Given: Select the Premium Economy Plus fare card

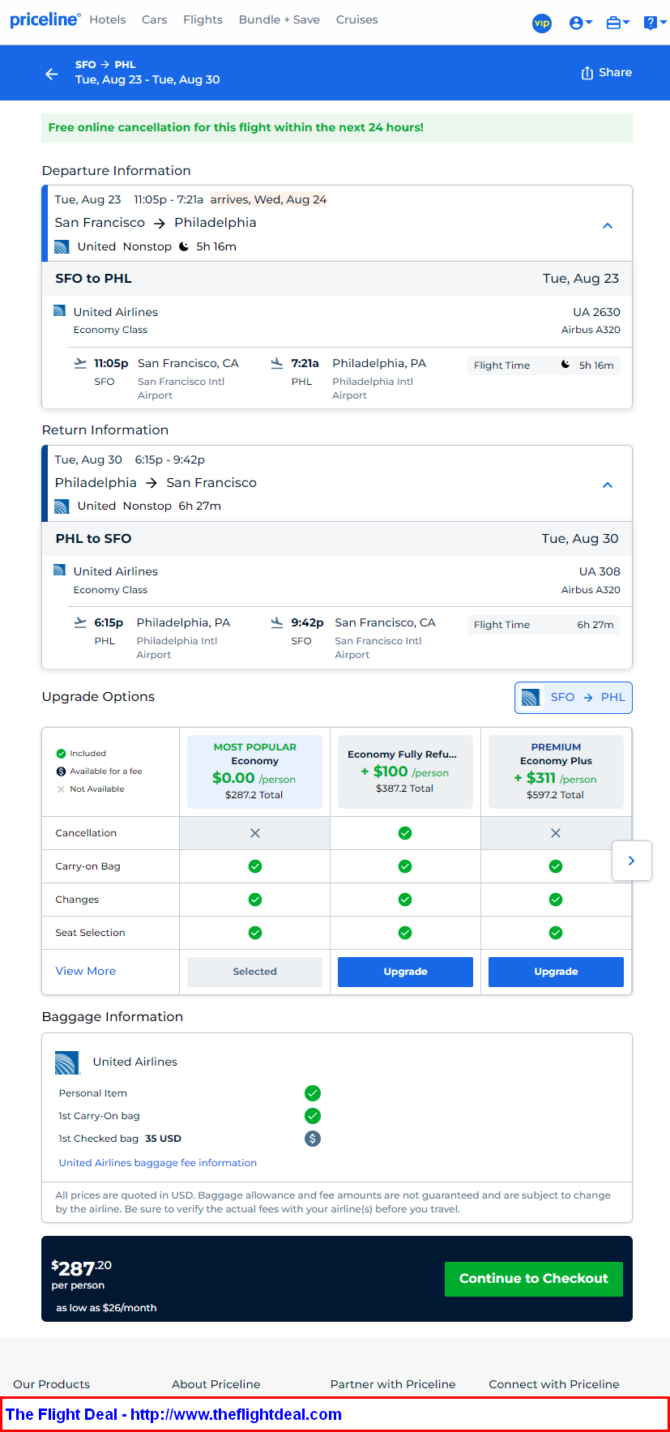Looking at the screenshot, I should coord(556,772).
